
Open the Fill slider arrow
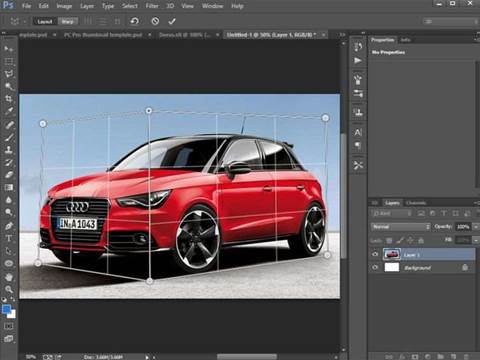[476, 240]
